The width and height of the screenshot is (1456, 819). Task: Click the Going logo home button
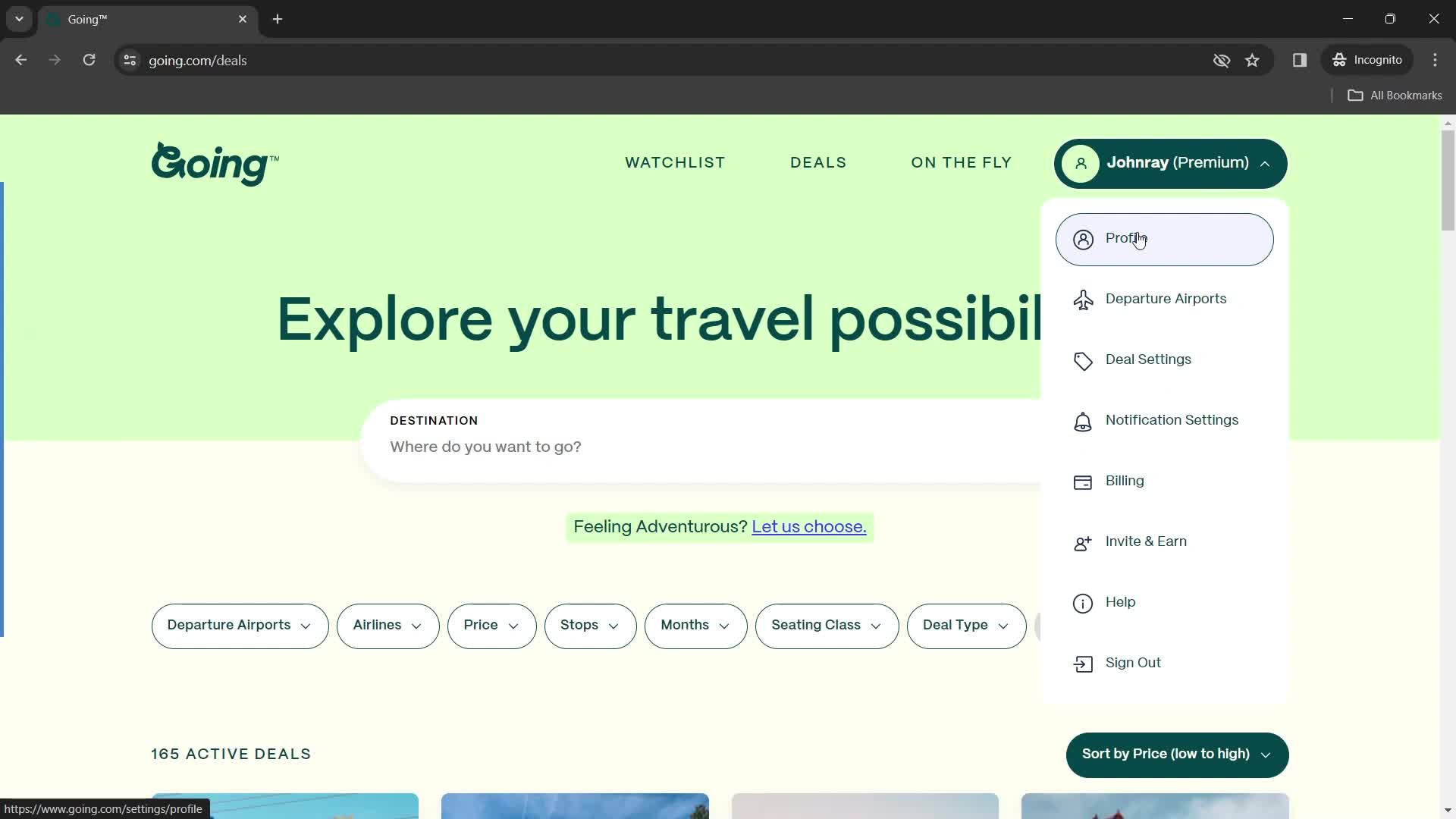pyautogui.click(x=215, y=163)
